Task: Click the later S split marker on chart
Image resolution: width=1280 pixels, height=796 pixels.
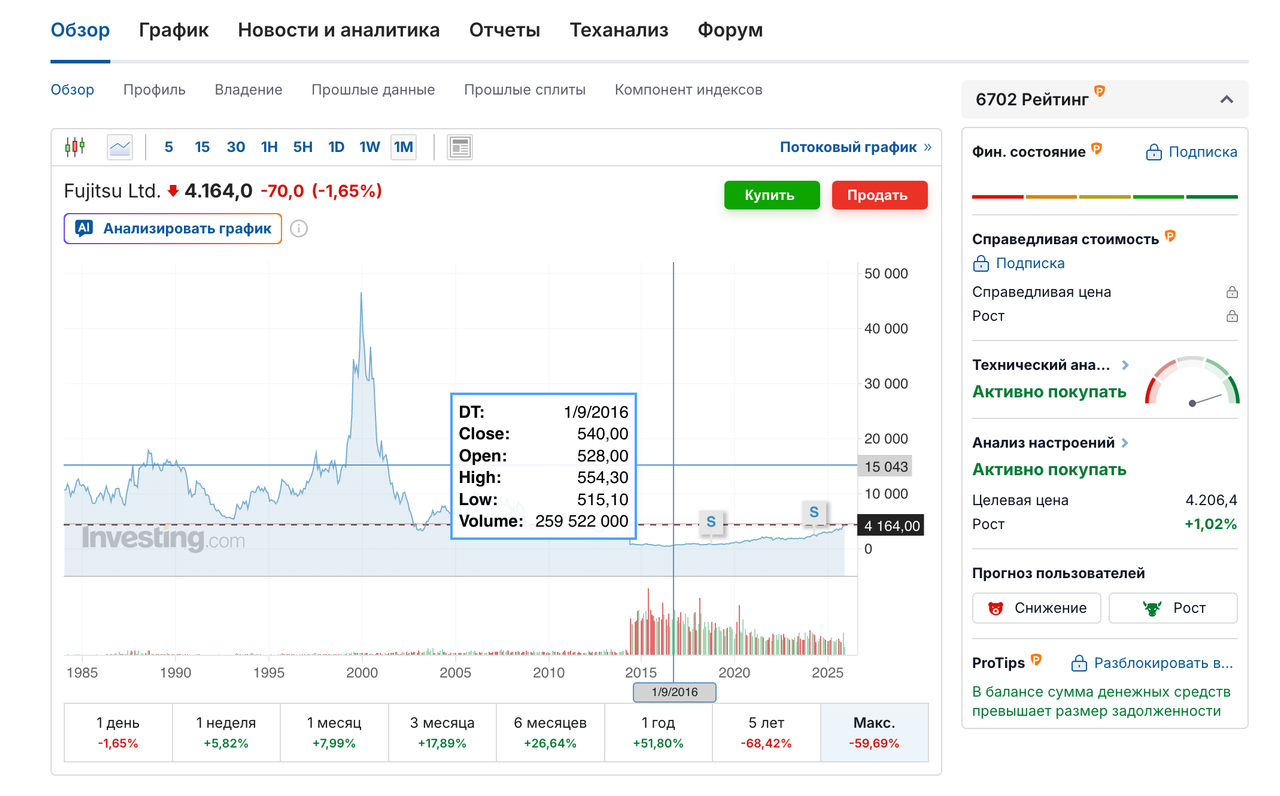Action: click(x=814, y=512)
